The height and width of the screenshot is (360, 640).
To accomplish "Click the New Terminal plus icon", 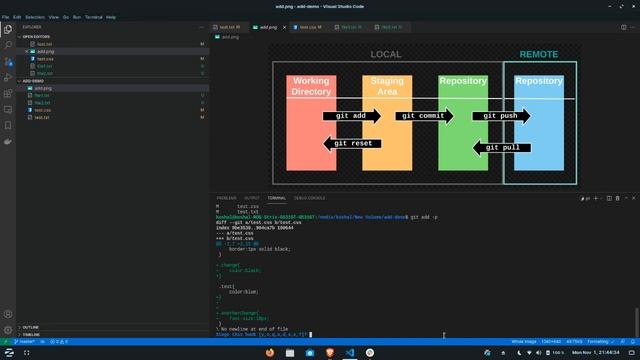I will [596, 198].
